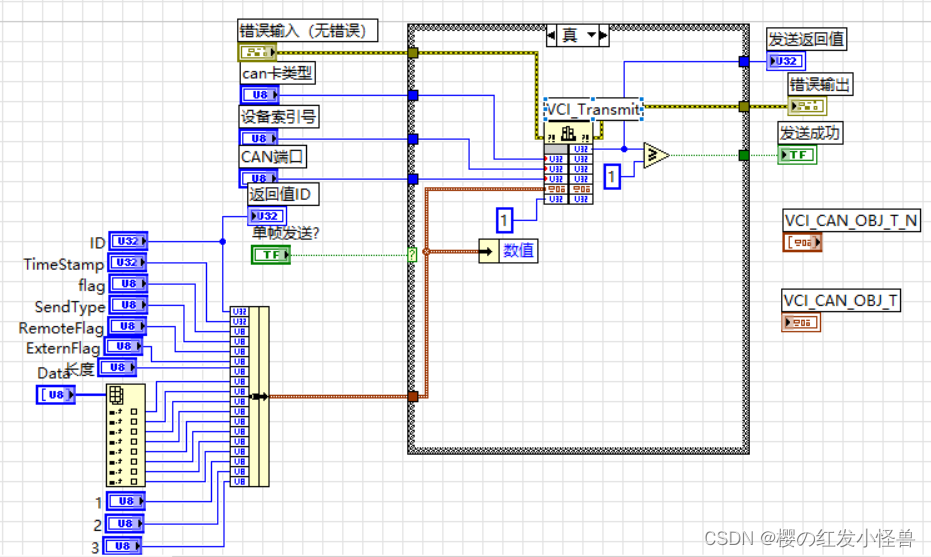Select the Data长度 U8 terminal
This screenshot has width=931, height=557.
[117, 368]
